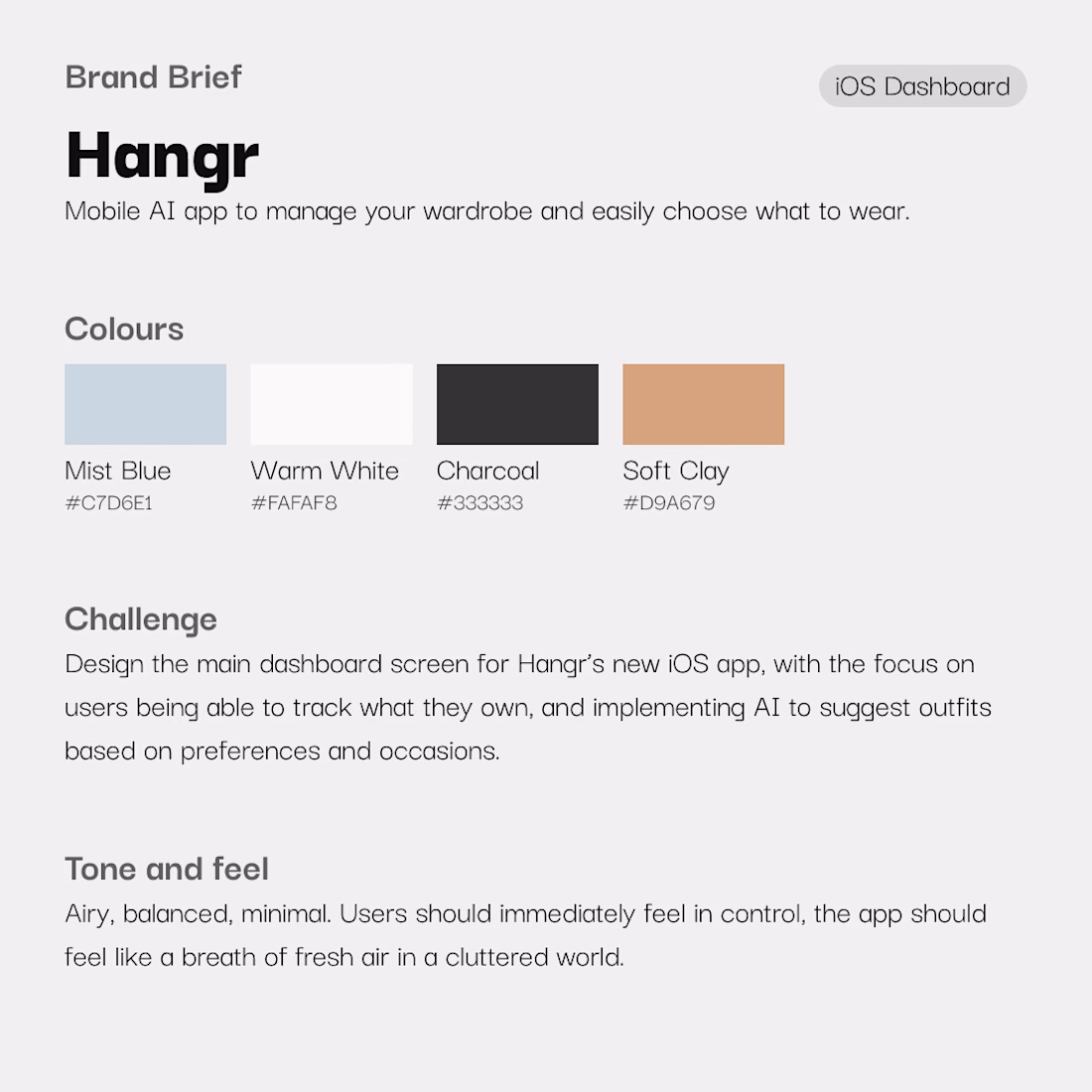Click the #333333 hex code

click(479, 503)
